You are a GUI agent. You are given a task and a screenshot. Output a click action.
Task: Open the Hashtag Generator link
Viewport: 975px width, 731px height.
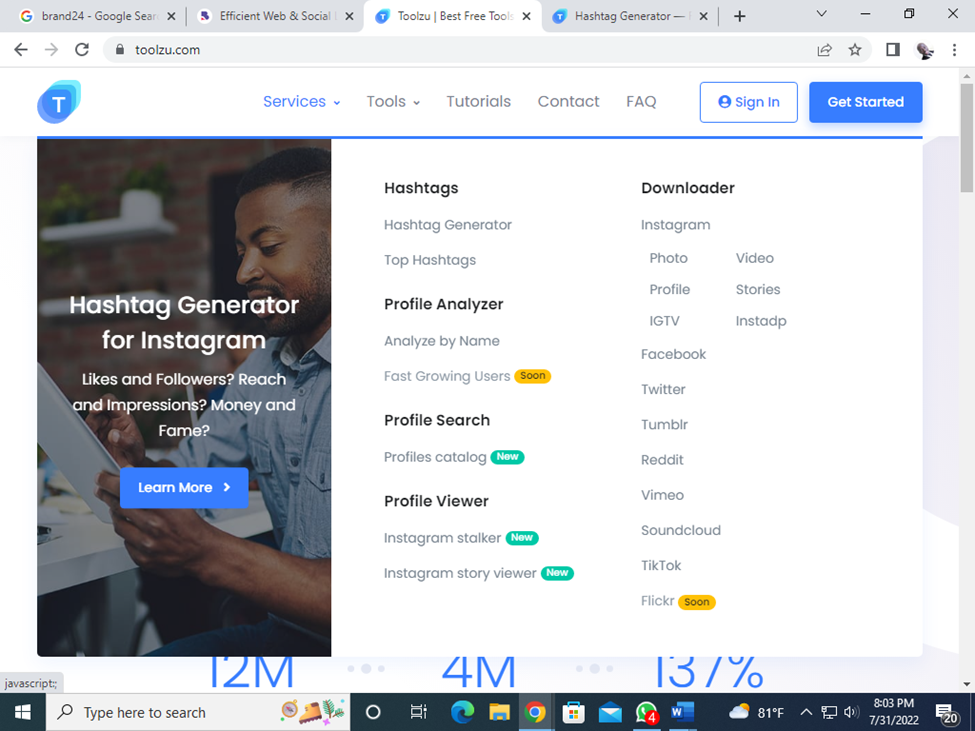pos(448,225)
